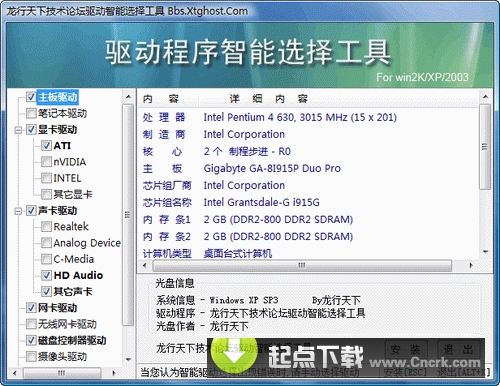Click the tree panel scroll-down arrow
Image resolution: width=500 pixels, height=386 pixels.
pos(128,359)
